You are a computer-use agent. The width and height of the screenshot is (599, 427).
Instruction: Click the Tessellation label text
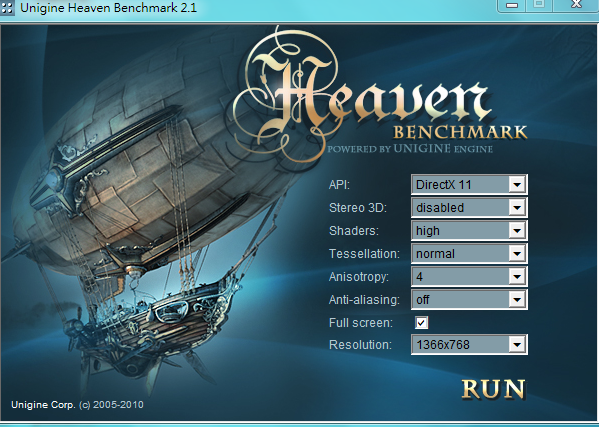(x=364, y=254)
